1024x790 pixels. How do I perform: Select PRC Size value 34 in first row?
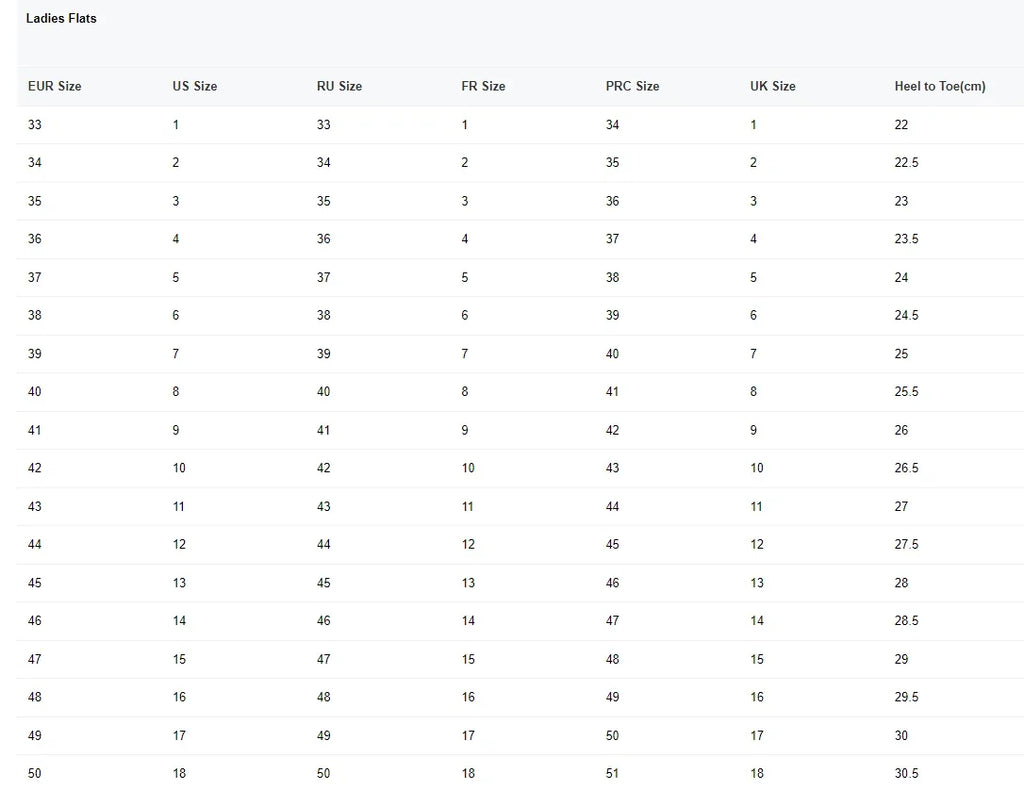[612, 125]
